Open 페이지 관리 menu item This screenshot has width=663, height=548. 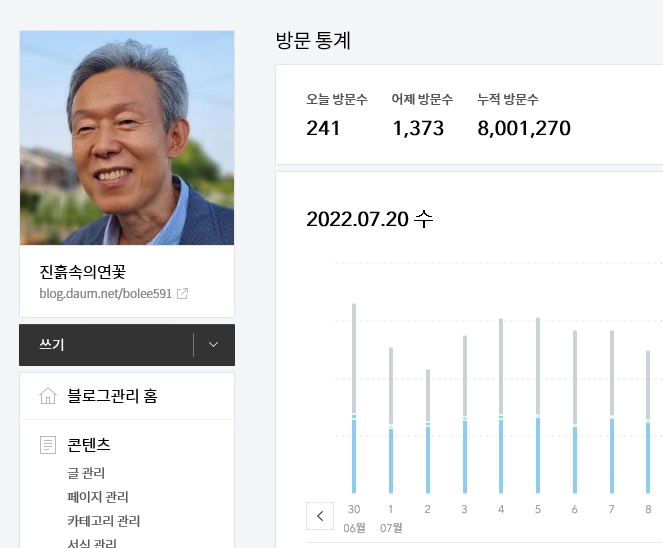98,497
